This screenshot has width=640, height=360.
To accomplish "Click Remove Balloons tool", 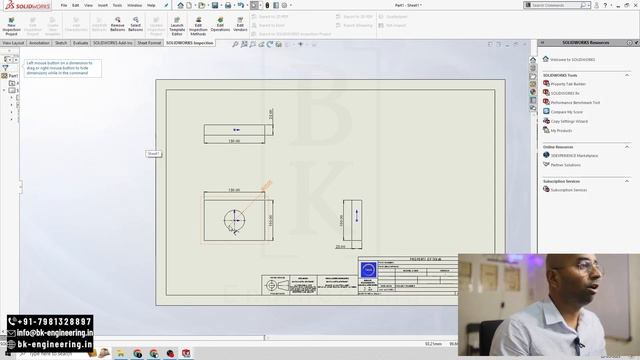I will (x=118, y=24).
